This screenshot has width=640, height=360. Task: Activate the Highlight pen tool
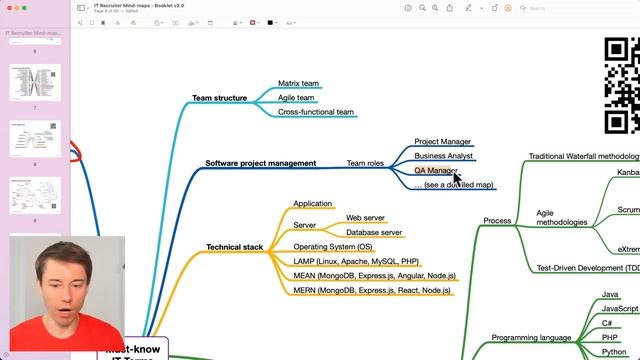(468, 8)
